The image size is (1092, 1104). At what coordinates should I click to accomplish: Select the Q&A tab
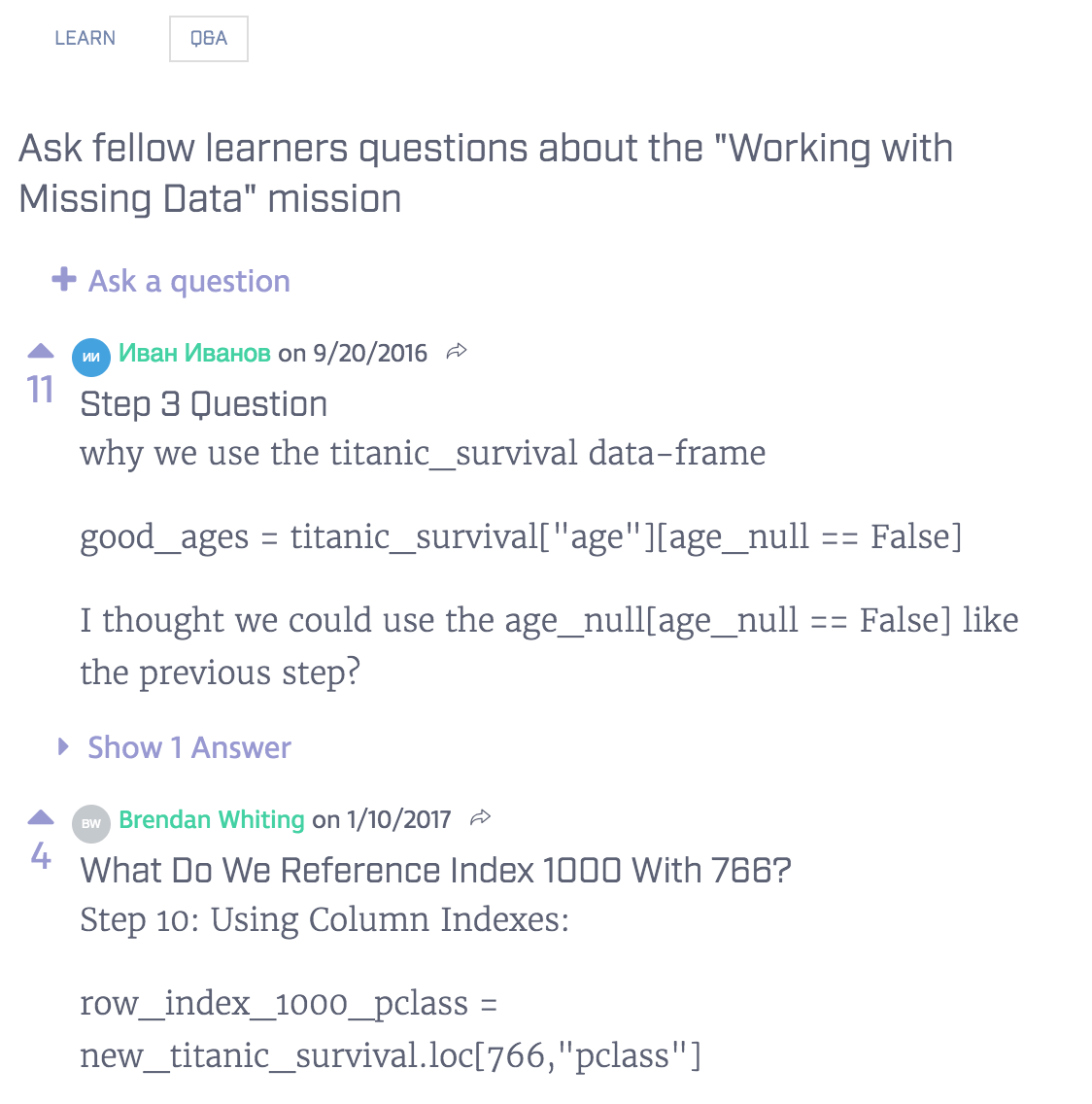click(x=209, y=39)
